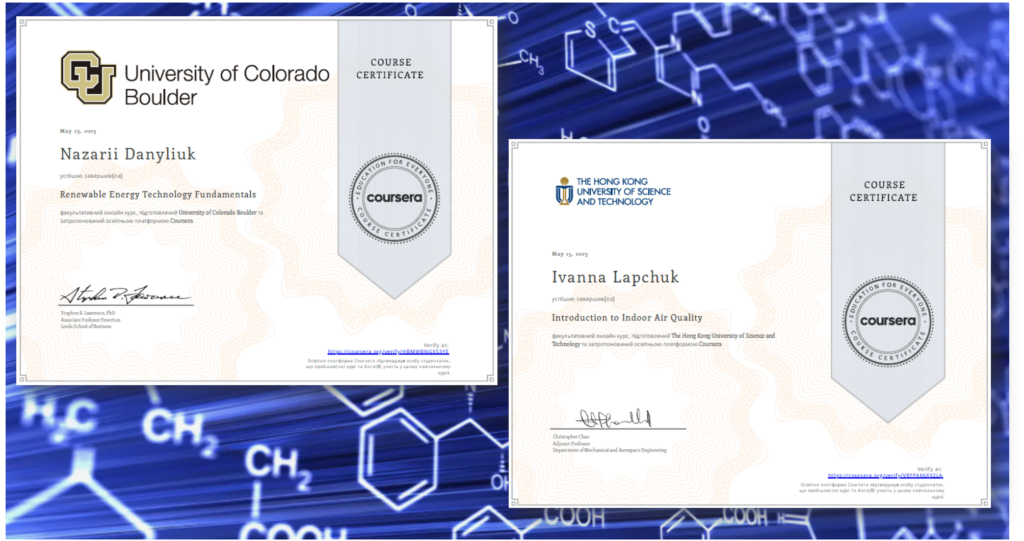Select the Renewable Energy Technology Fundamentals course title

click(158, 194)
